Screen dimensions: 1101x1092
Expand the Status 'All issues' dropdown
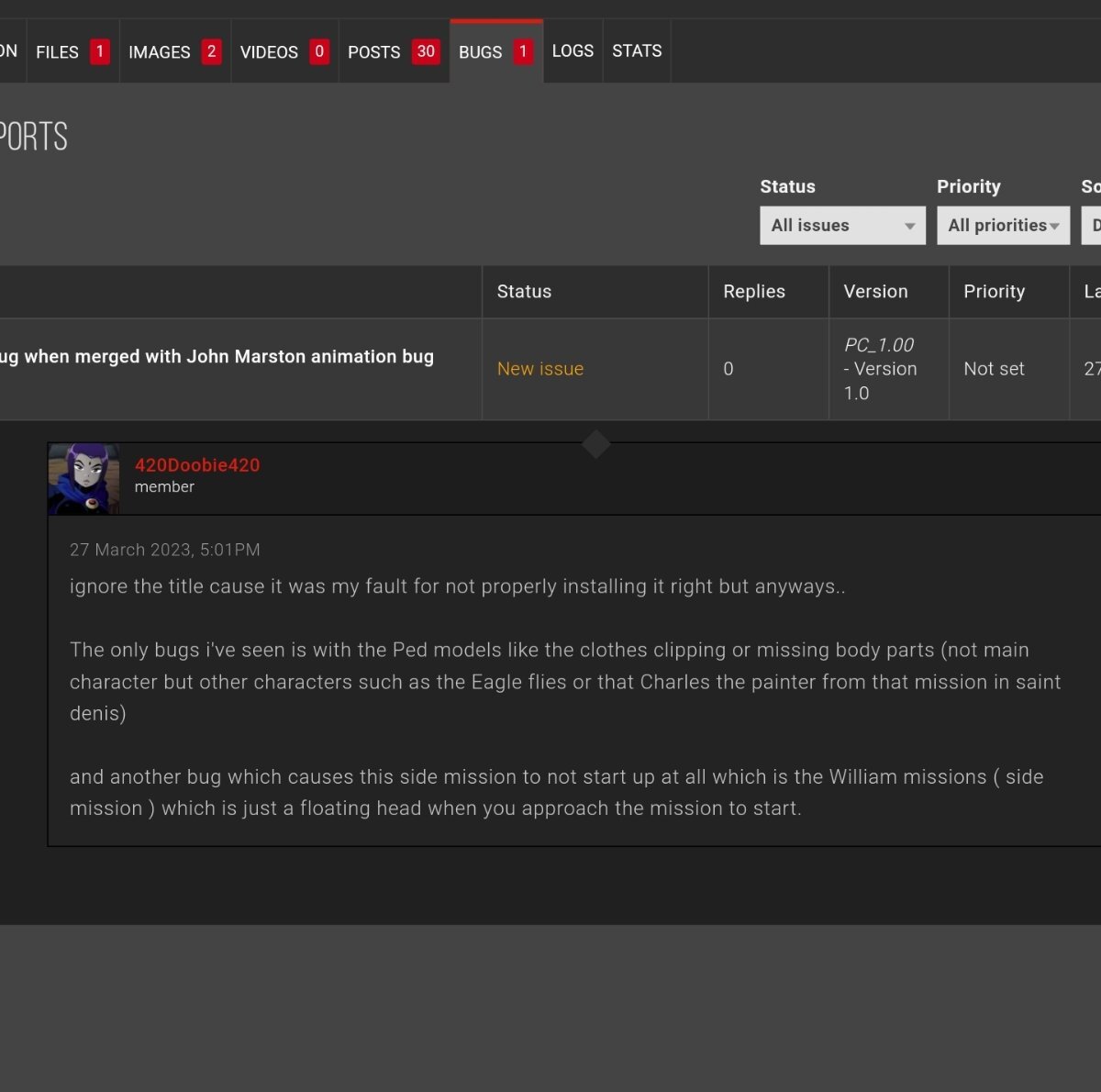[842, 226]
